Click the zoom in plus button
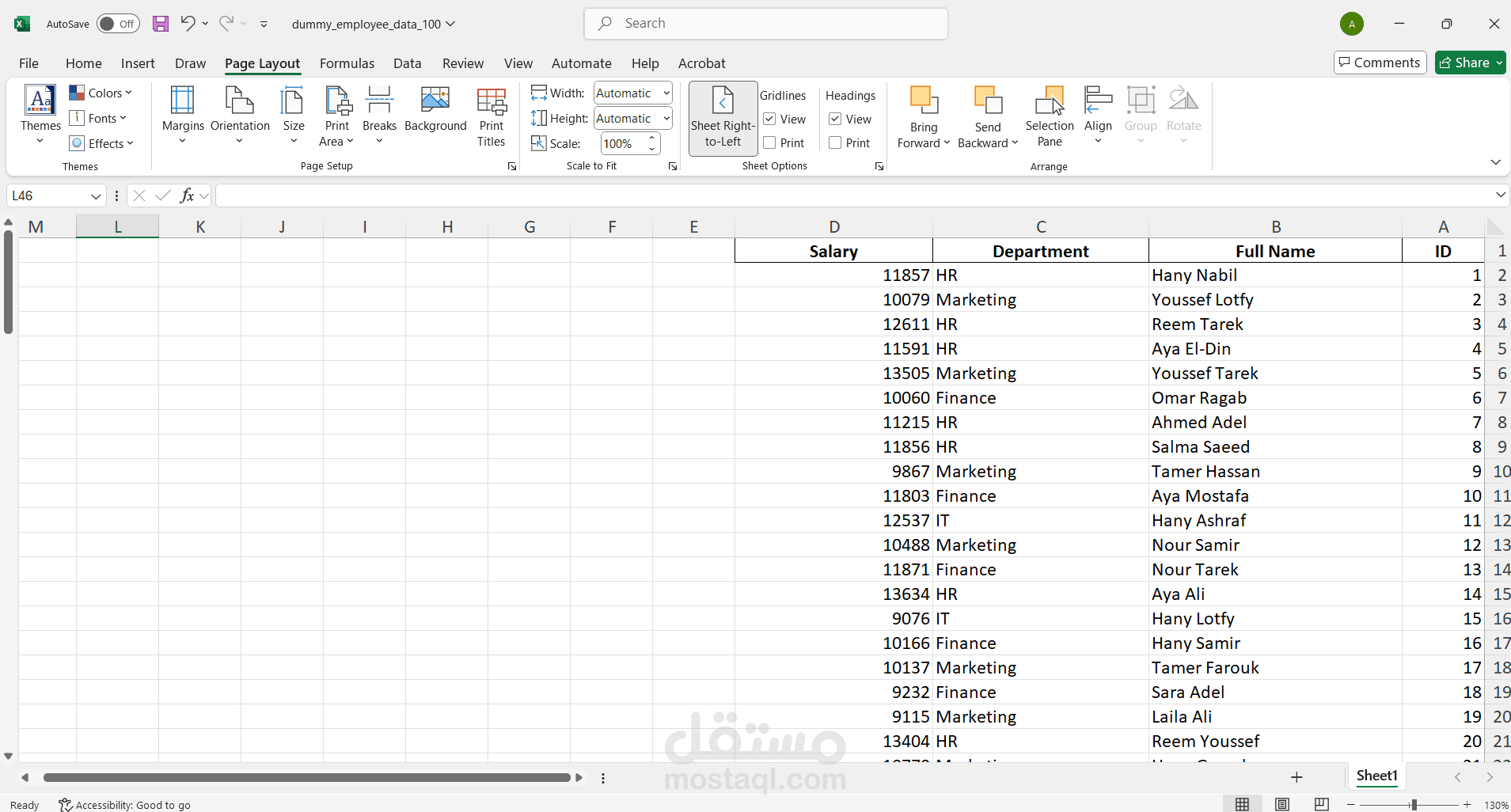The width and height of the screenshot is (1511, 812). (1467, 805)
